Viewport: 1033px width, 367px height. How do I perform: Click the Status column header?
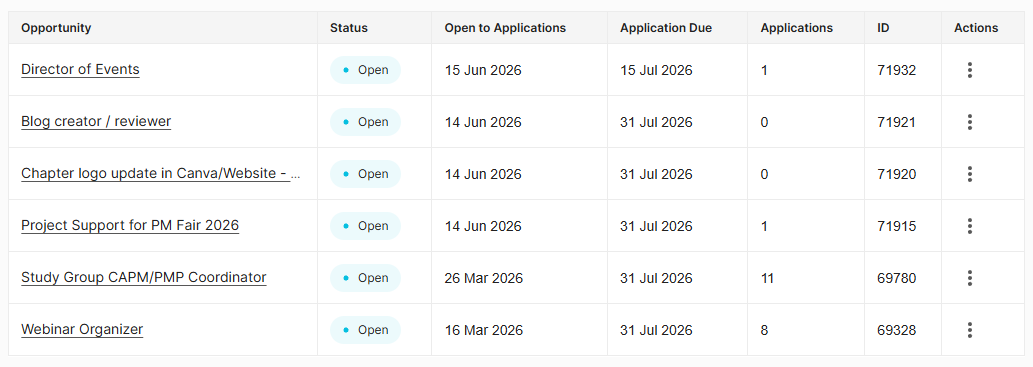click(x=349, y=28)
